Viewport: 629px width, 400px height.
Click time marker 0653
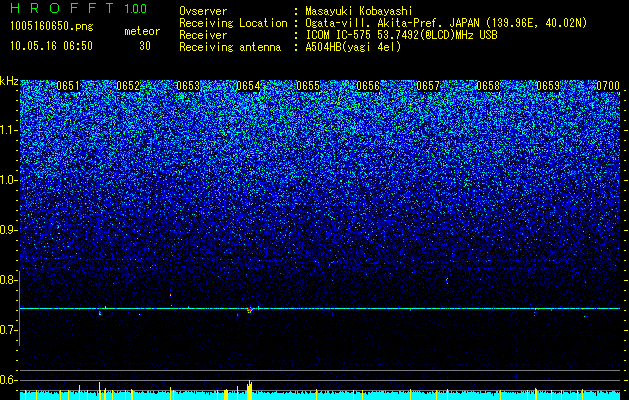(188, 86)
